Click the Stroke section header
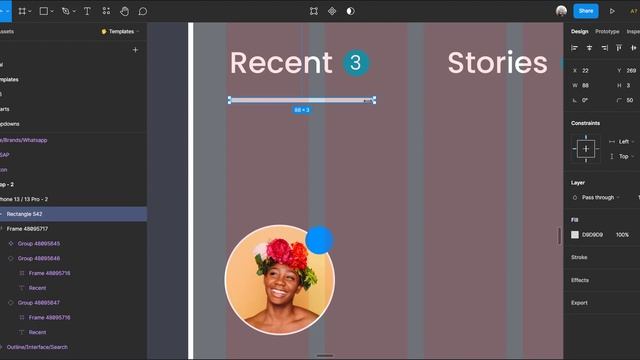Screen dimensions: 640x360 click(579, 257)
